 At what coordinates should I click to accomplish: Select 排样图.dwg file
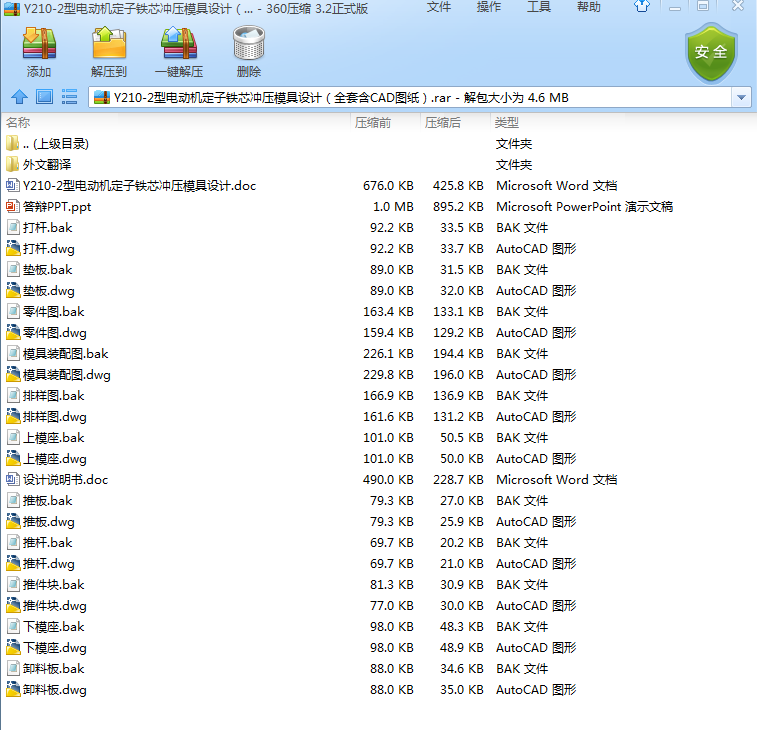[55, 417]
